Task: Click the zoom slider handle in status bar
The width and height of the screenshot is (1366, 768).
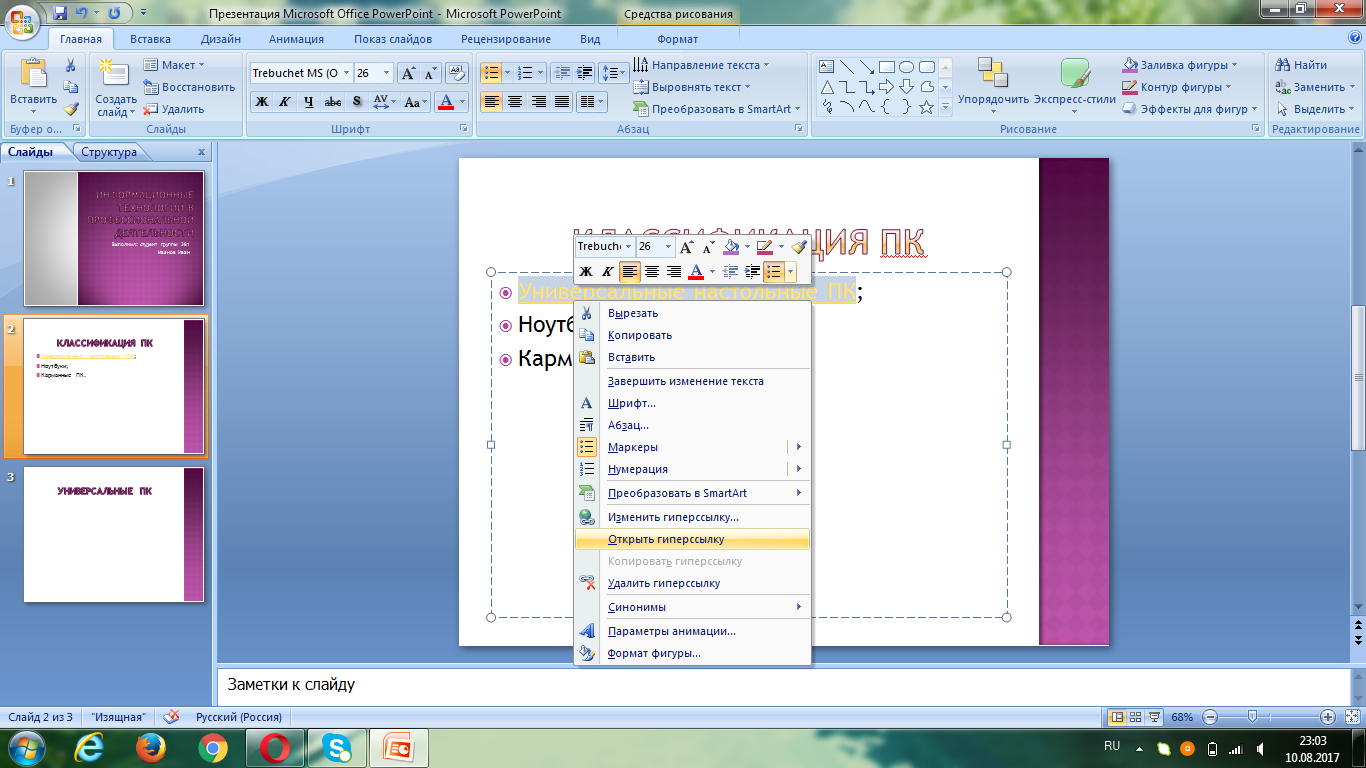Action: 1252,717
